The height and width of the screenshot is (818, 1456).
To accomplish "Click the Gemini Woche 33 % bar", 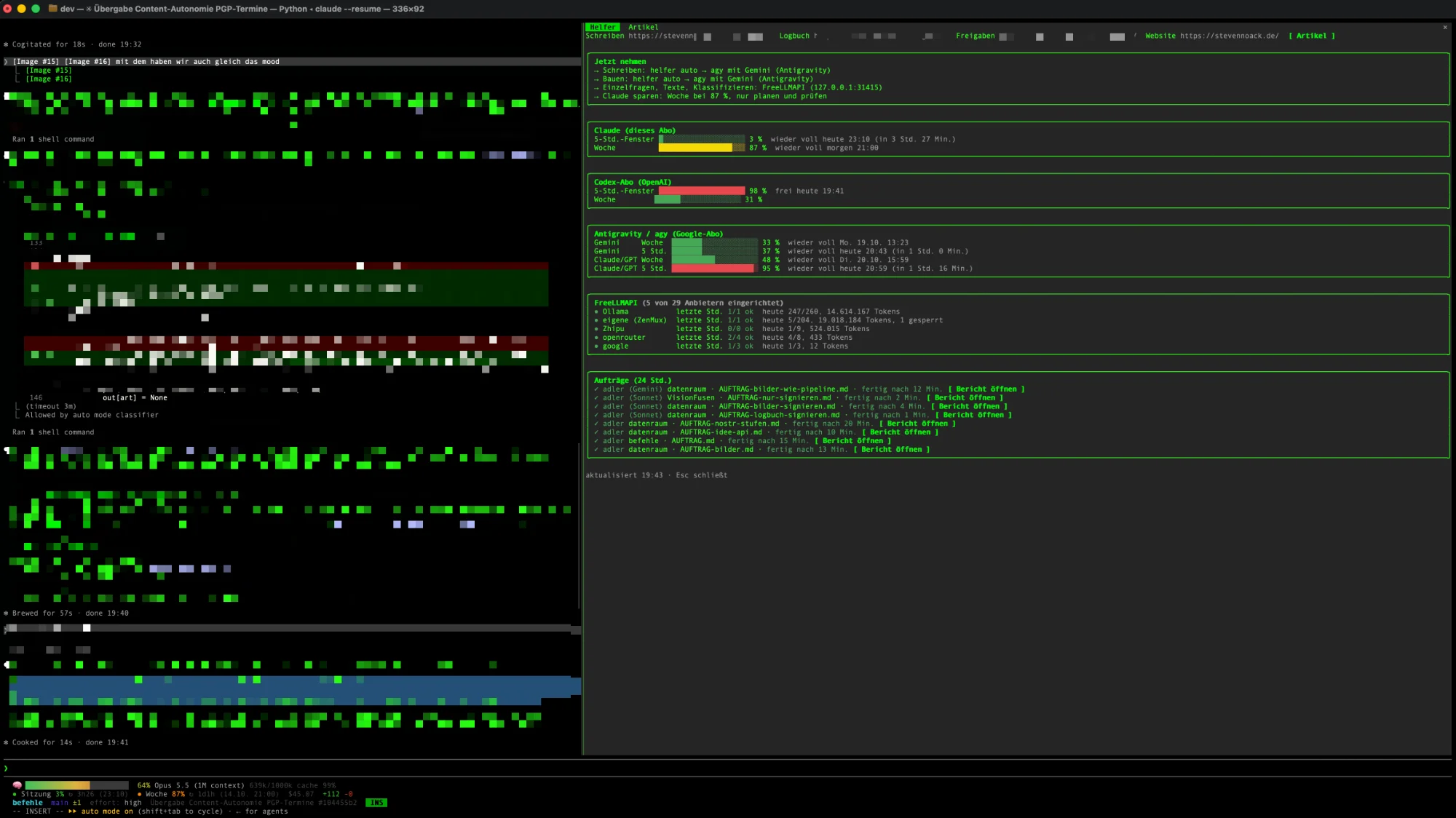I will click(x=713, y=242).
